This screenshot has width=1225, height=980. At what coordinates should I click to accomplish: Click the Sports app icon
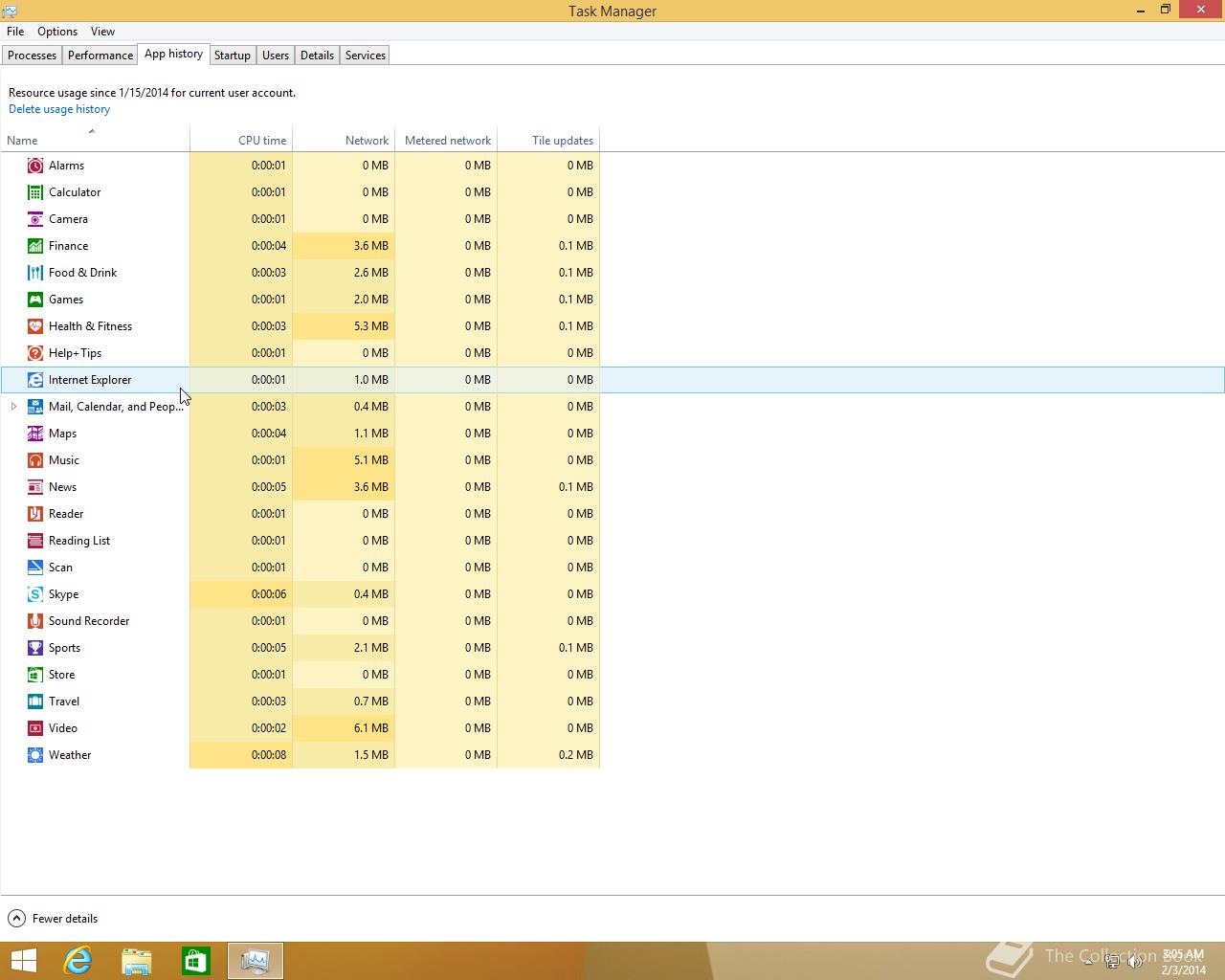[x=35, y=648]
